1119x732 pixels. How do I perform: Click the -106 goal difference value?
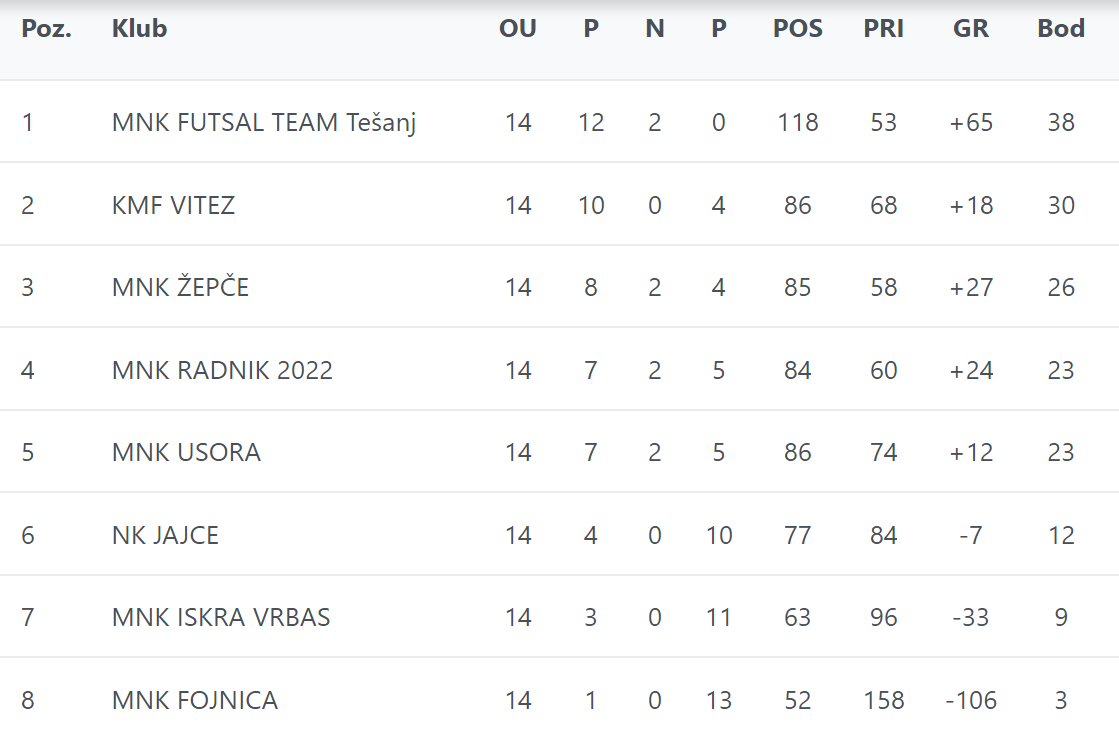pyautogui.click(x=971, y=701)
